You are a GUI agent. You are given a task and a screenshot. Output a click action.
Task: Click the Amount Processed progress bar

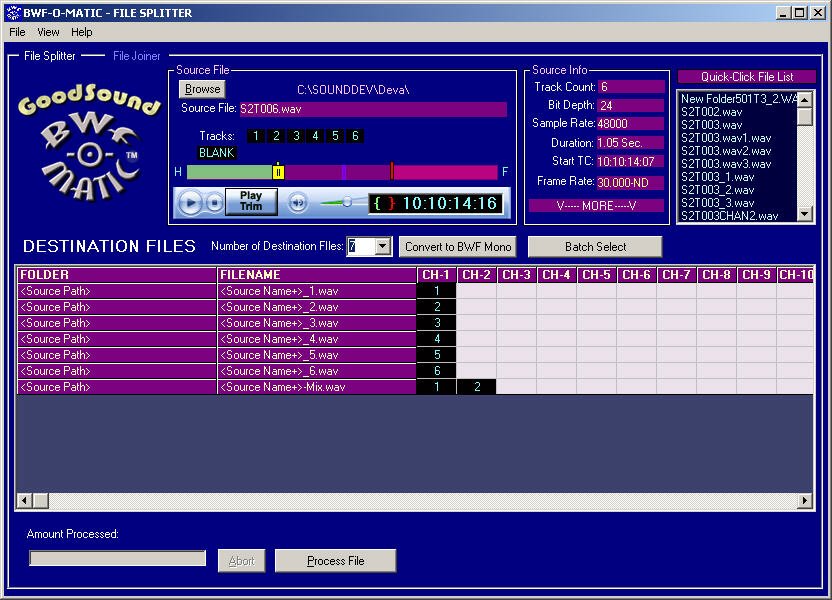click(118, 558)
